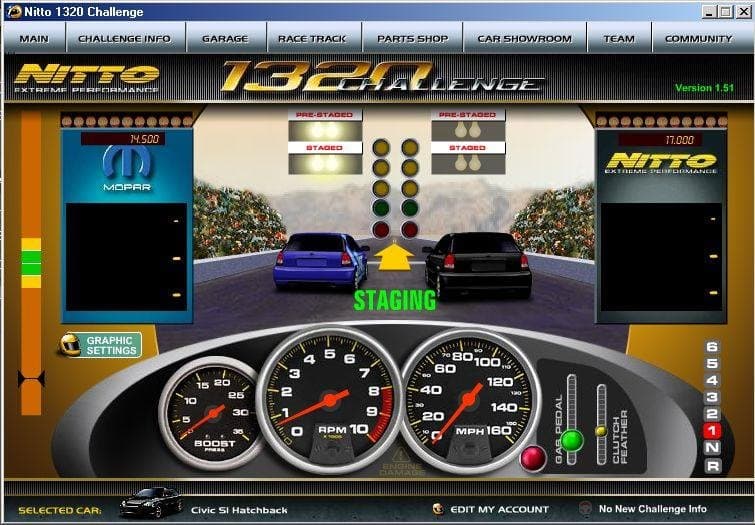Switch to the RACE TRACK tab

(x=312, y=39)
